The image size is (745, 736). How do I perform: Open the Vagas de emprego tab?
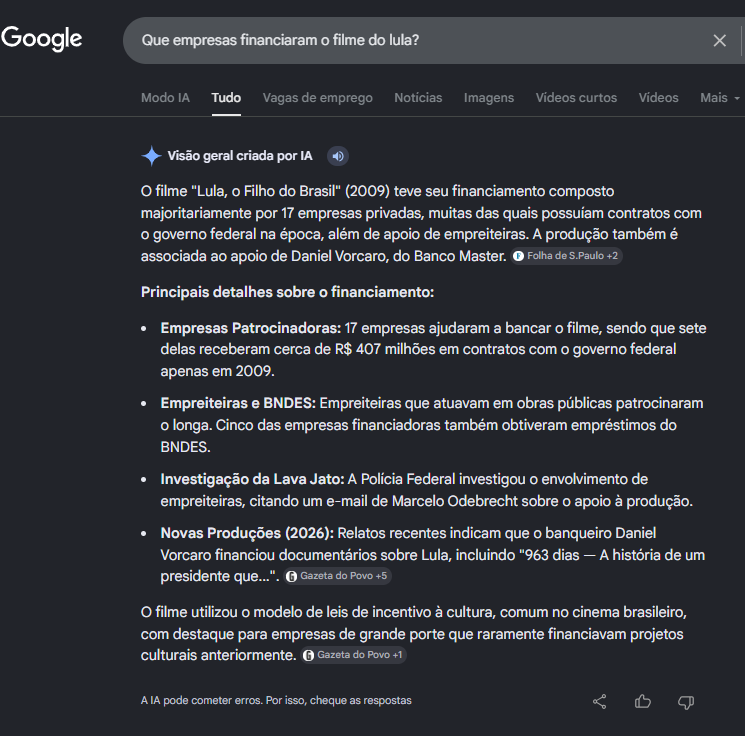click(x=317, y=98)
